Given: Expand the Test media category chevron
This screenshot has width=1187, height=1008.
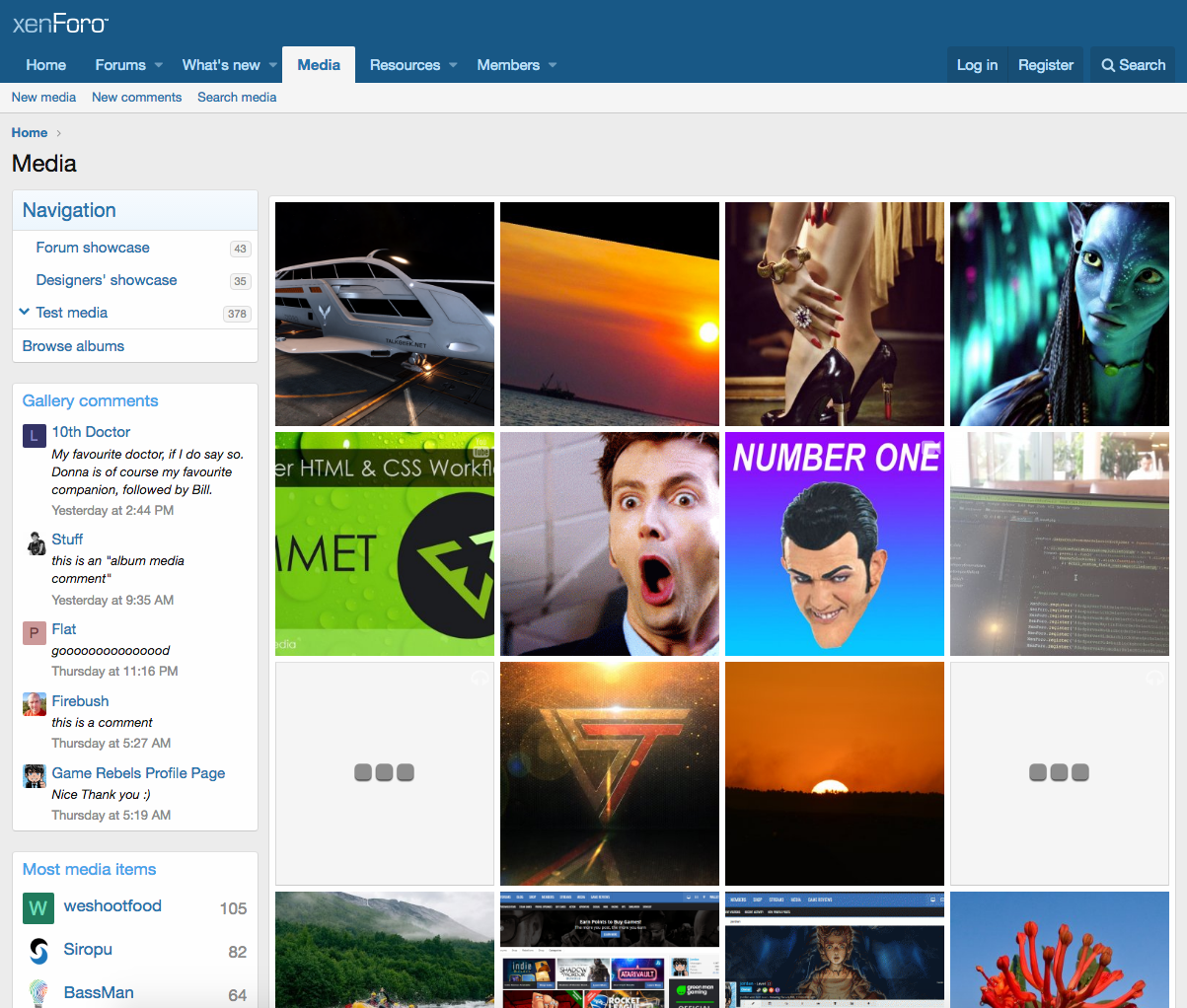Looking at the screenshot, I should pyautogui.click(x=25, y=313).
